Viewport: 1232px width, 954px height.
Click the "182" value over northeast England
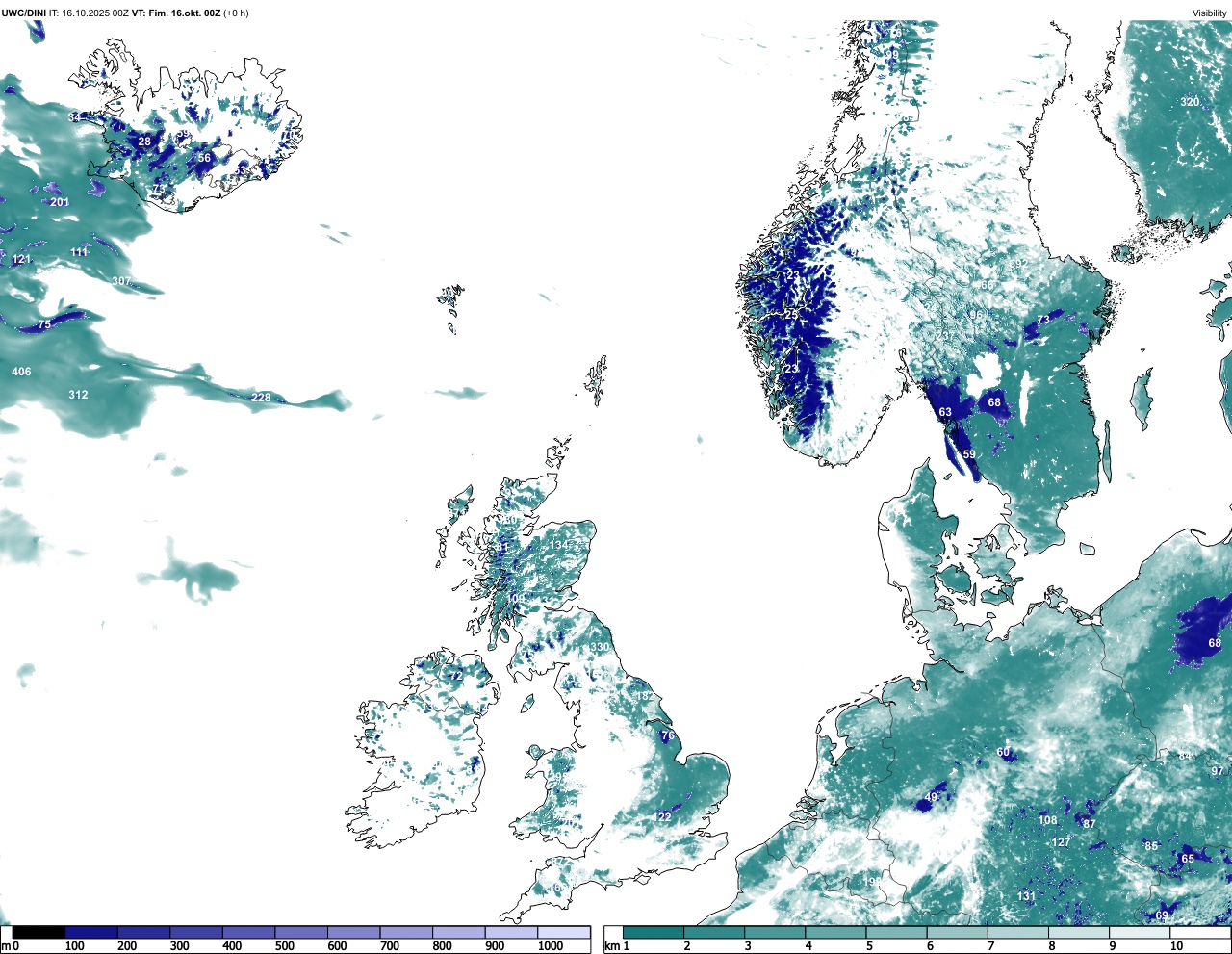click(644, 696)
